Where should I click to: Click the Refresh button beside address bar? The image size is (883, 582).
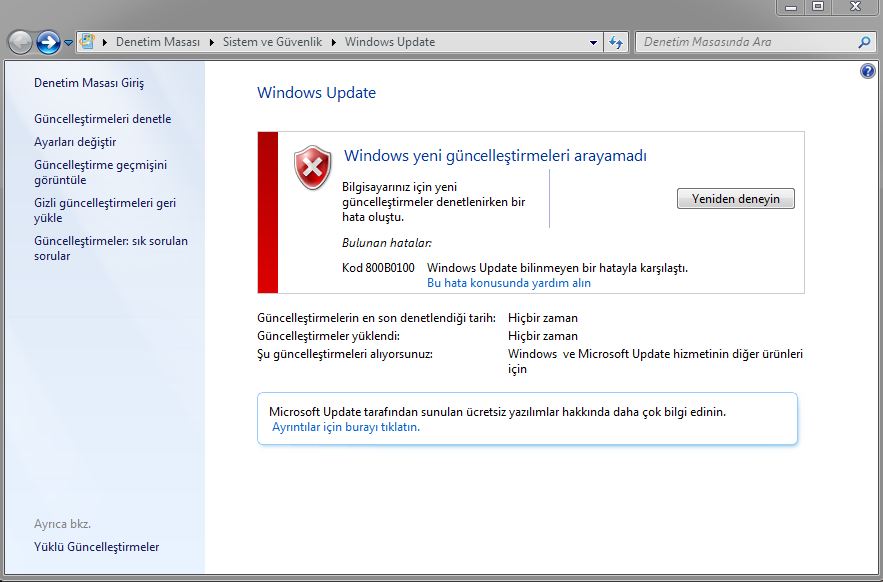coord(616,42)
